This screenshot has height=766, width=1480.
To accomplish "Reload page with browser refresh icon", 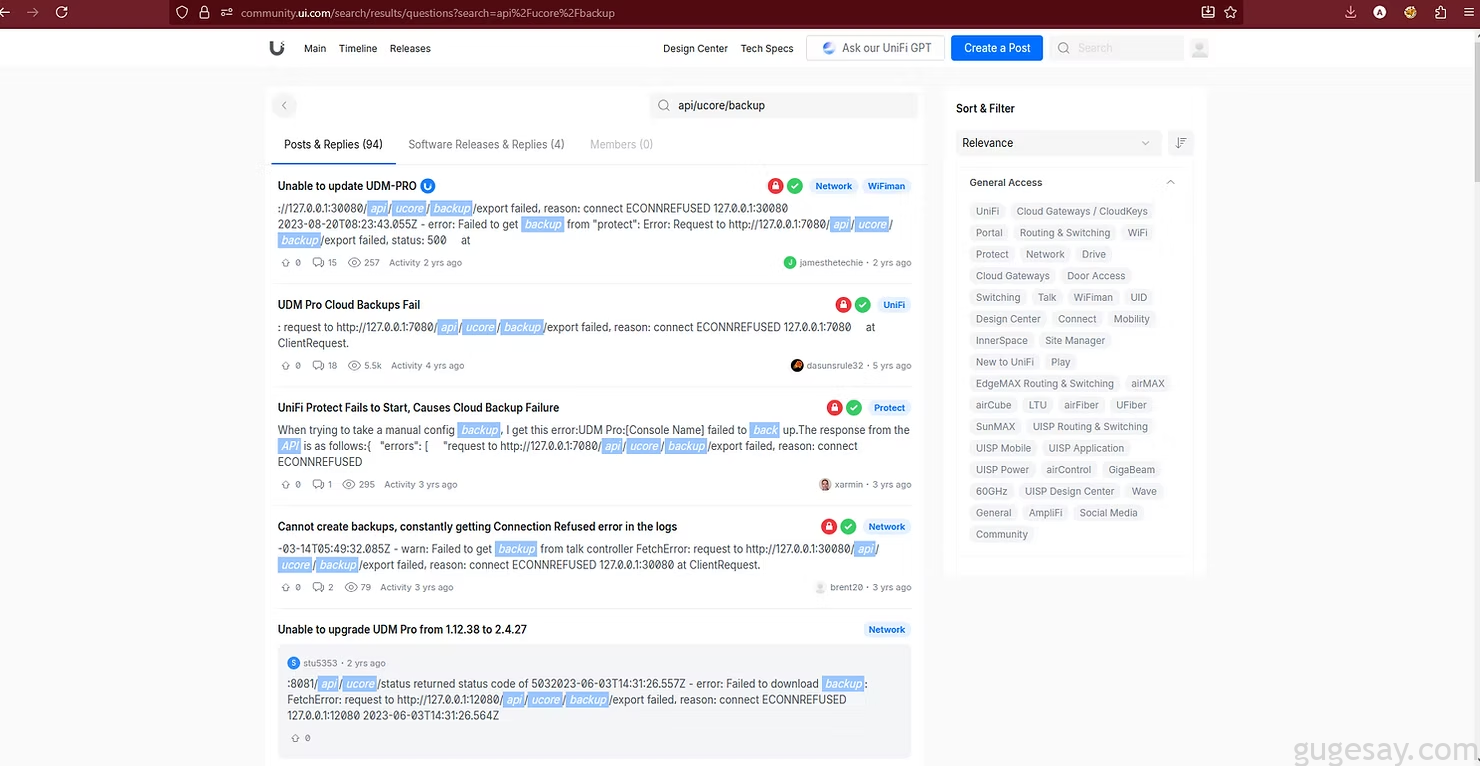I will 62,13.
